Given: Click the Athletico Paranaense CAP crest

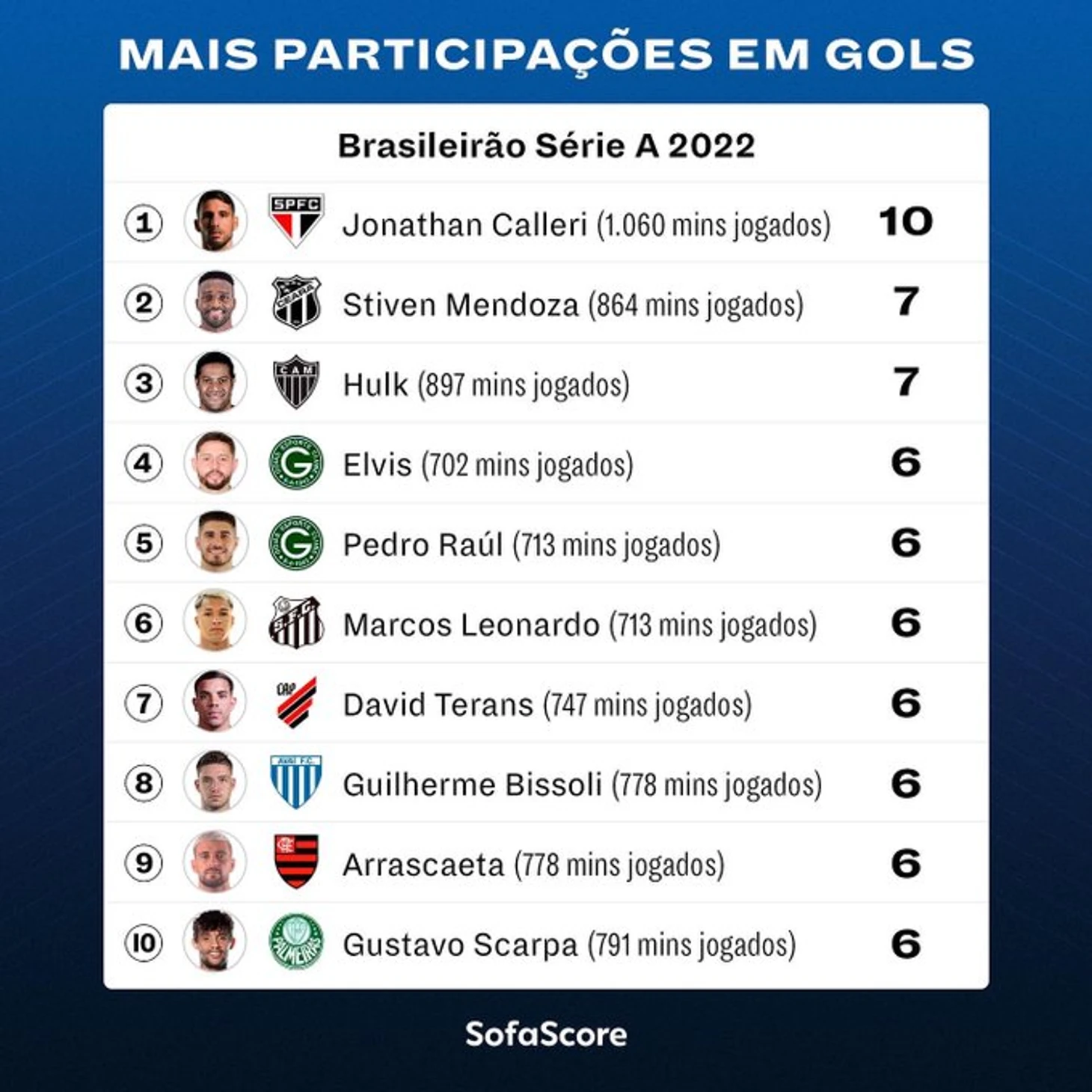Looking at the screenshot, I should (x=296, y=702).
